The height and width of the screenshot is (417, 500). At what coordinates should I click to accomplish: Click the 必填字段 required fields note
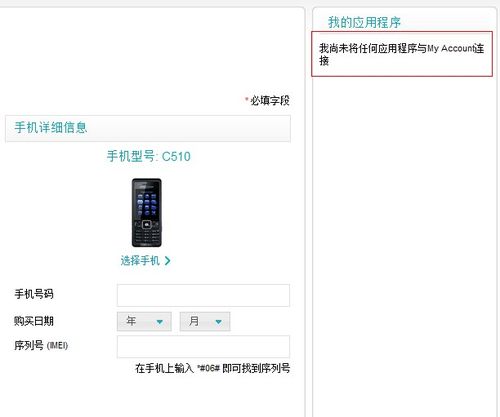pos(267,100)
